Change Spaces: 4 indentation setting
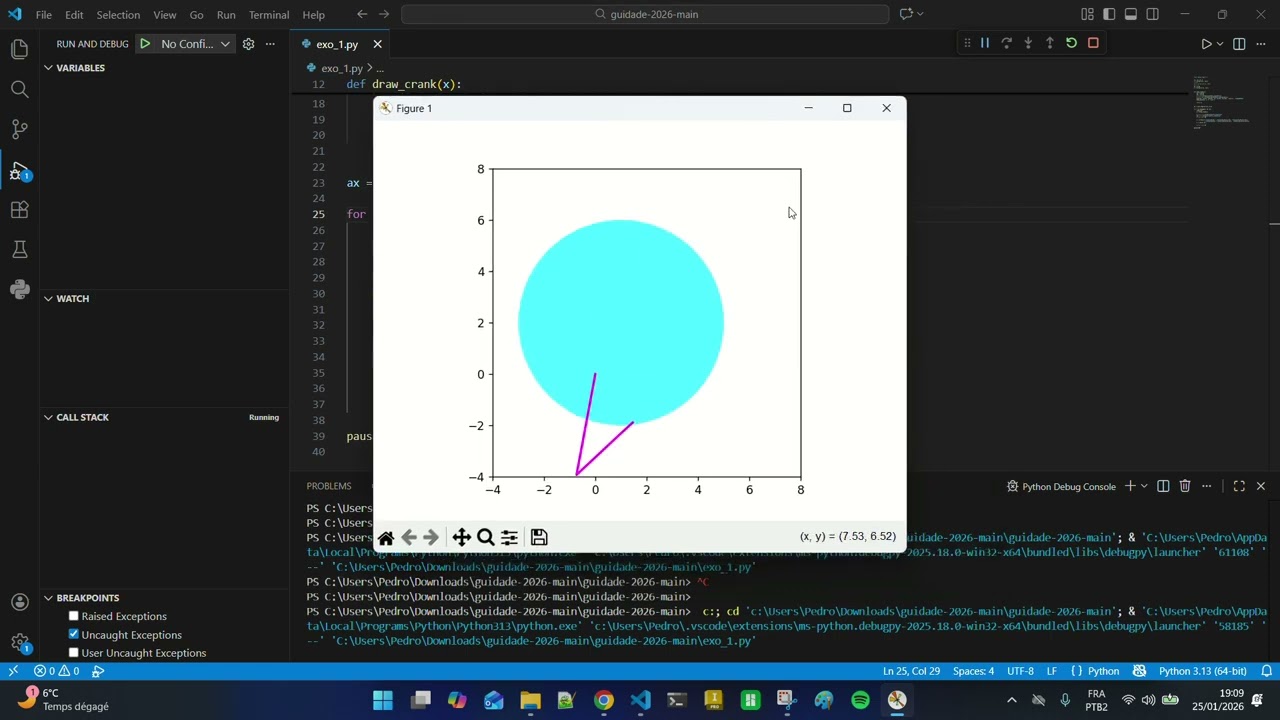The width and height of the screenshot is (1280, 720). pos(973,671)
